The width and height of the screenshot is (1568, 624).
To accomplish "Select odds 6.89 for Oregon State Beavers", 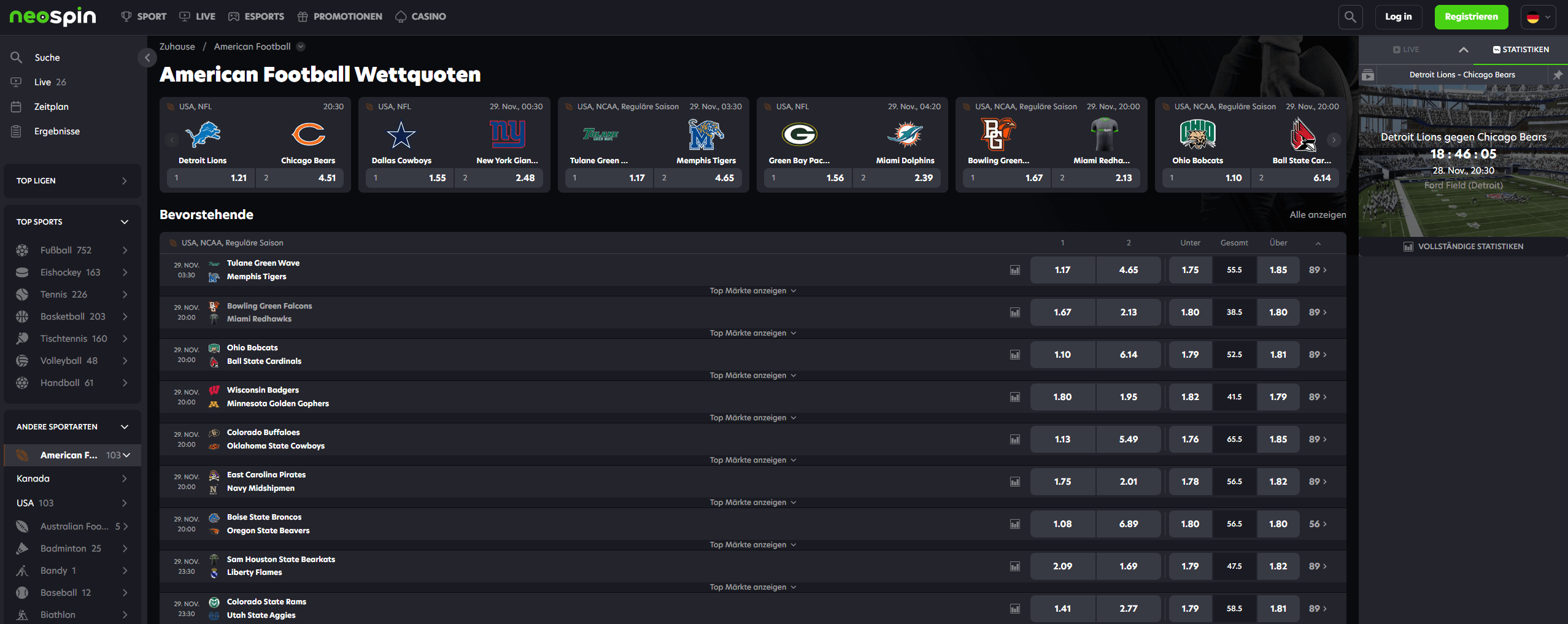I will (x=1128, y=524).
